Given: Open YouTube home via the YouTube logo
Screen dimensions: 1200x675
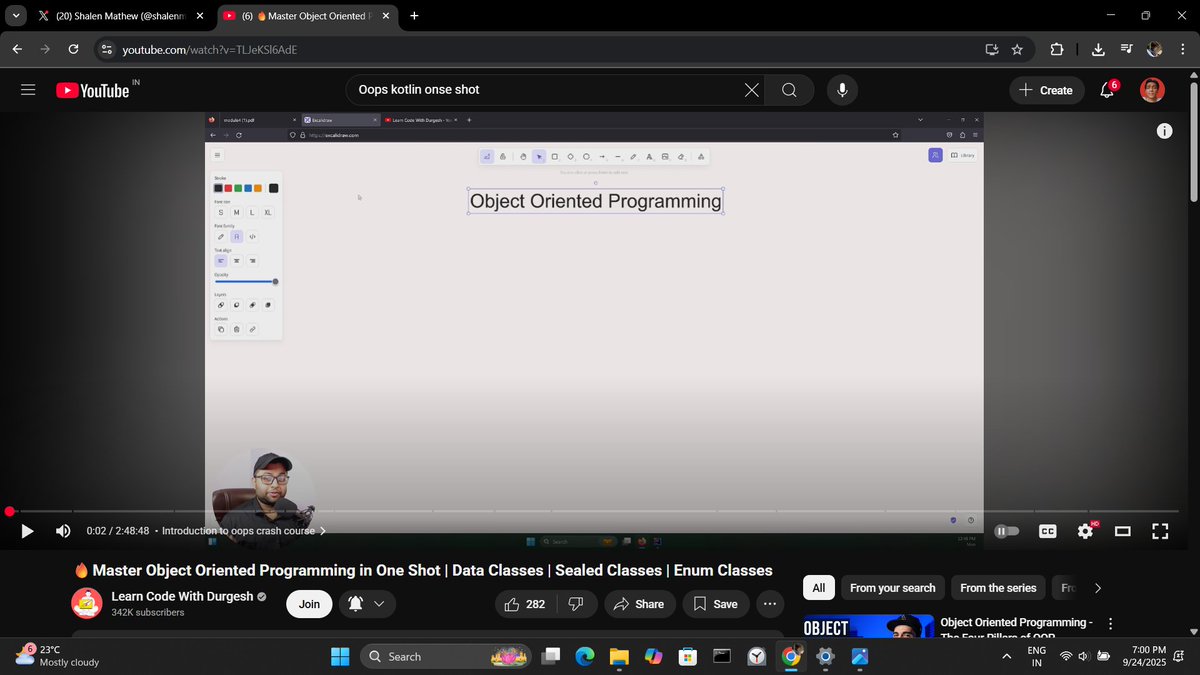Looking at the screenshot, I should tap(95, 90).
